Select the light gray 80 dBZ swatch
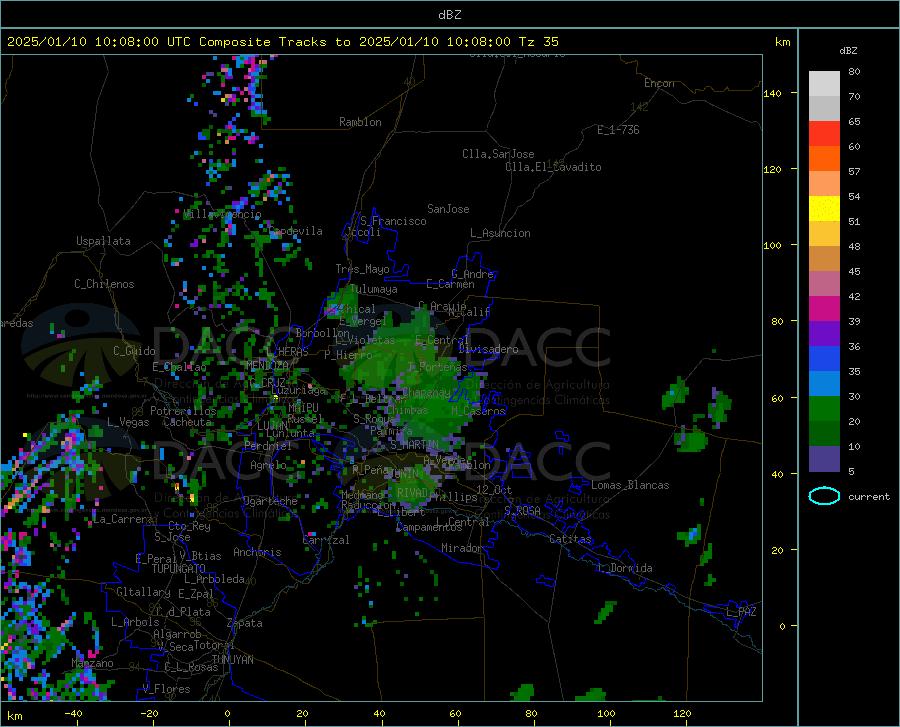Viewport: 900px width, 727px height. (x=824, y=84)
